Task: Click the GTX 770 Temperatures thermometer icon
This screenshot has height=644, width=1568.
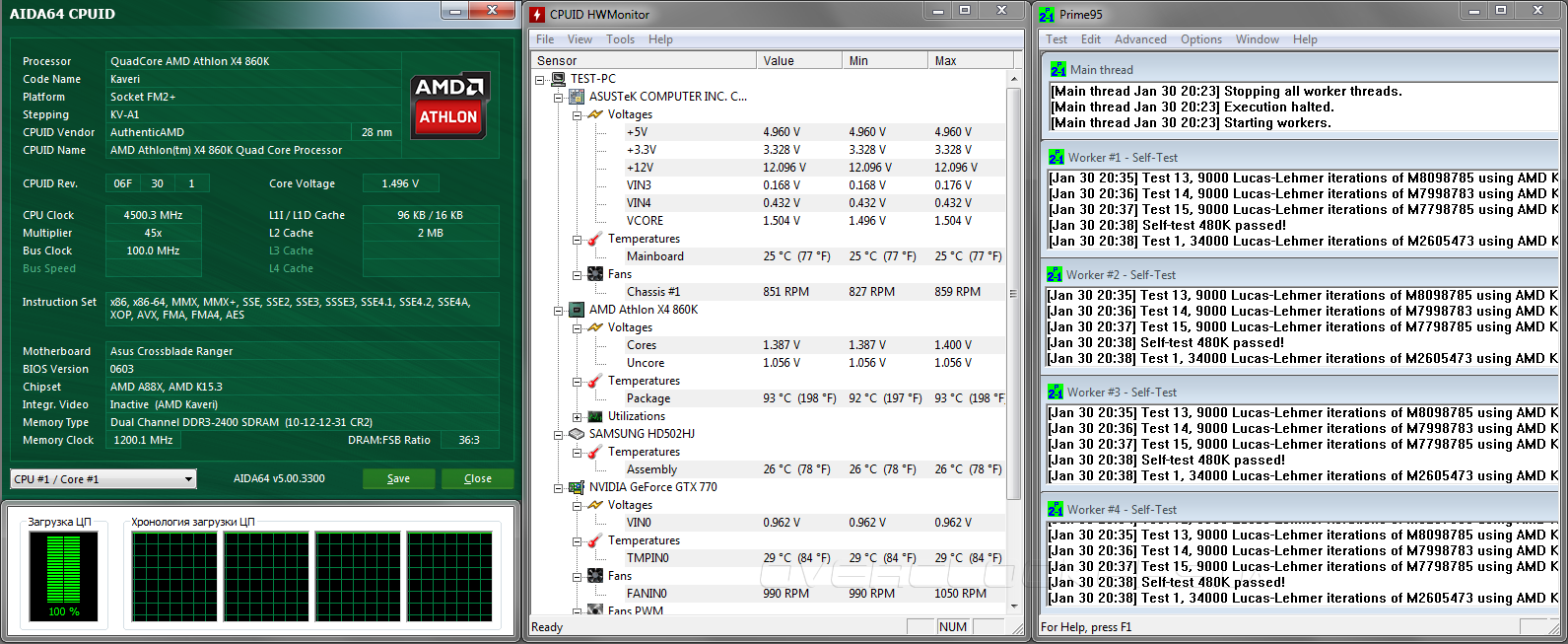Action: [594, 540]
